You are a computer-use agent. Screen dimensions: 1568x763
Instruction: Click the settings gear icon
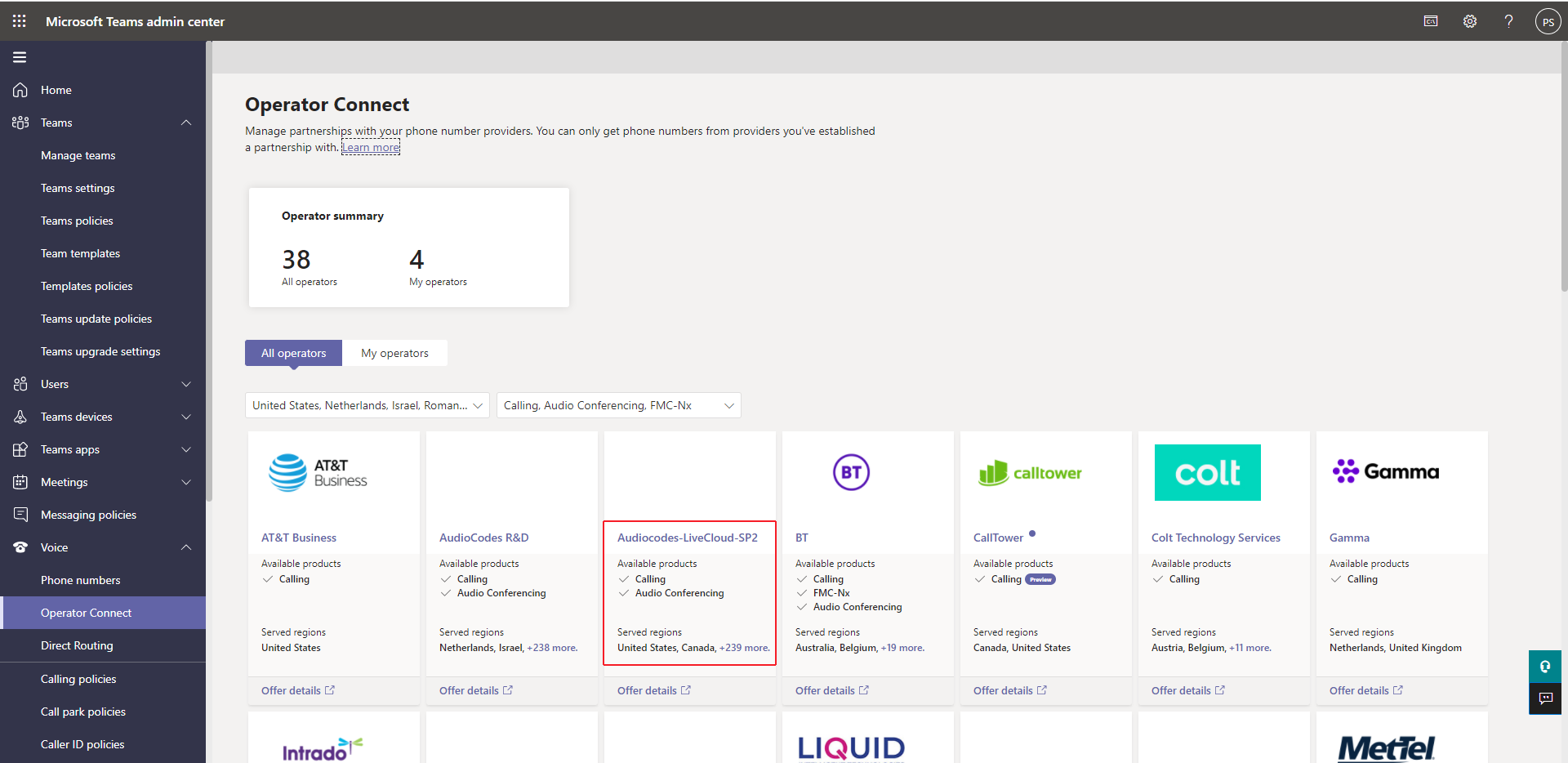[1469, 21]
